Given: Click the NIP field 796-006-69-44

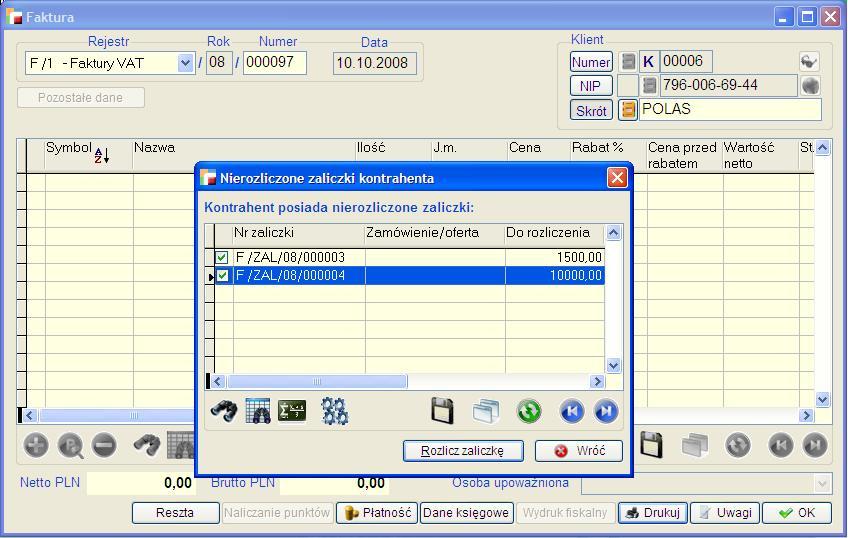Looking at the screenshot, I should pos(728,85).
